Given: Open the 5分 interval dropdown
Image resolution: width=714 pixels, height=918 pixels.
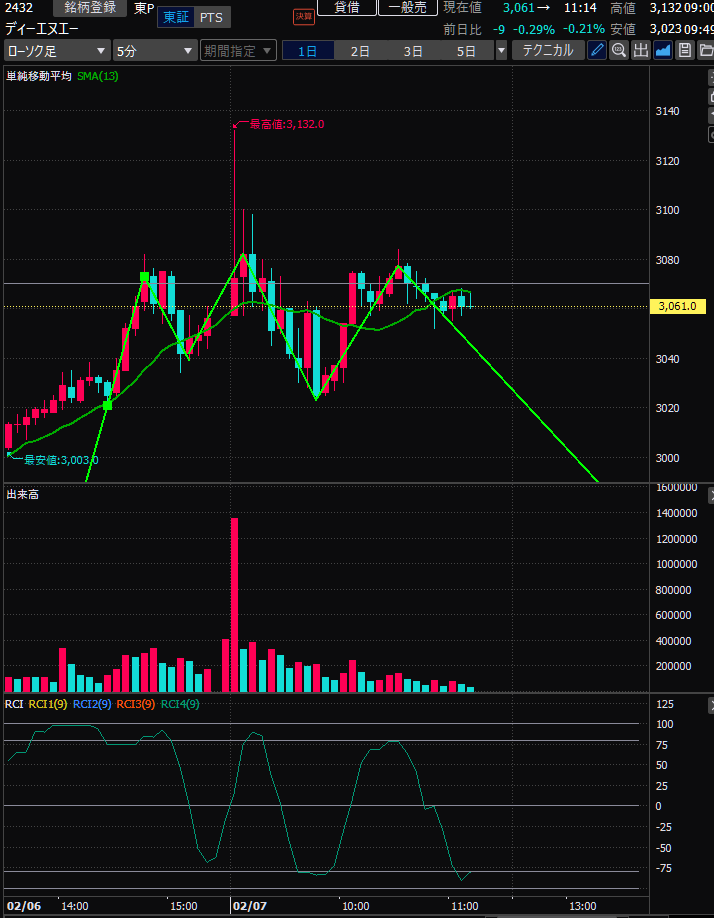Looking at the screenshot, I should [154, 50].
